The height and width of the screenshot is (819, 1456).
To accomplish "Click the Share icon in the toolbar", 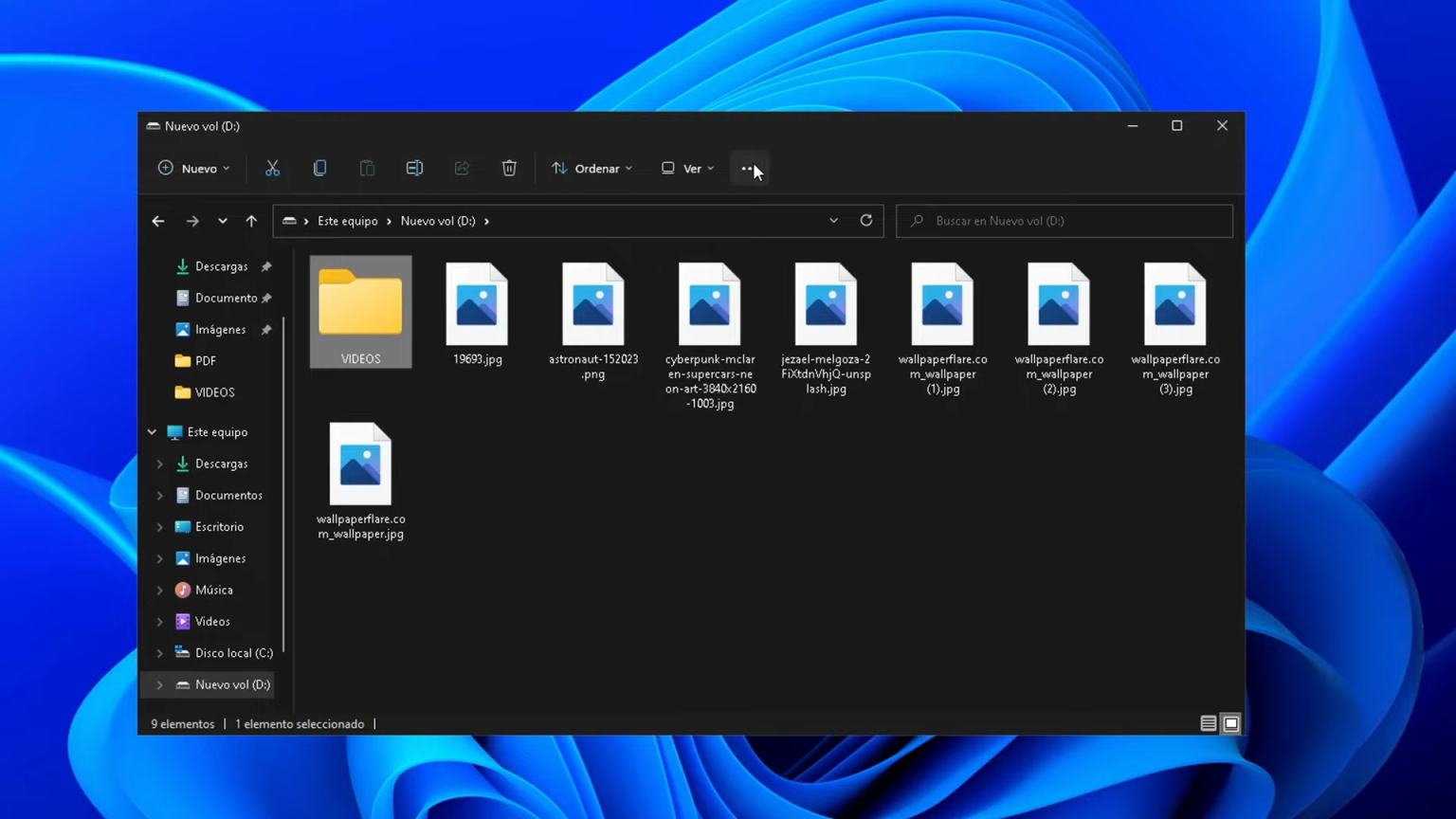I will 462,168.
